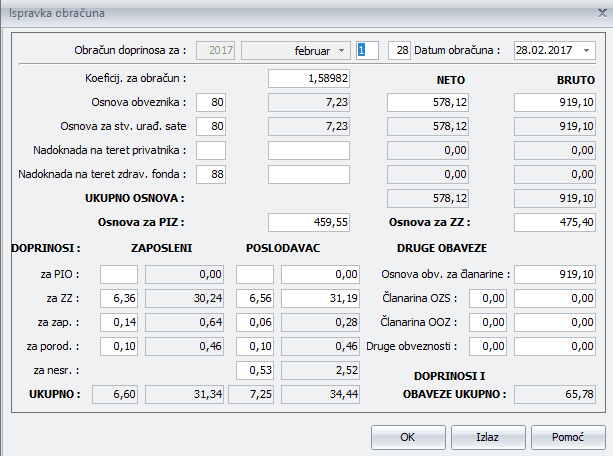Screen dimensions: 613x456
Task: Click the end day field showing 28
Action: [x=399, y=50]
